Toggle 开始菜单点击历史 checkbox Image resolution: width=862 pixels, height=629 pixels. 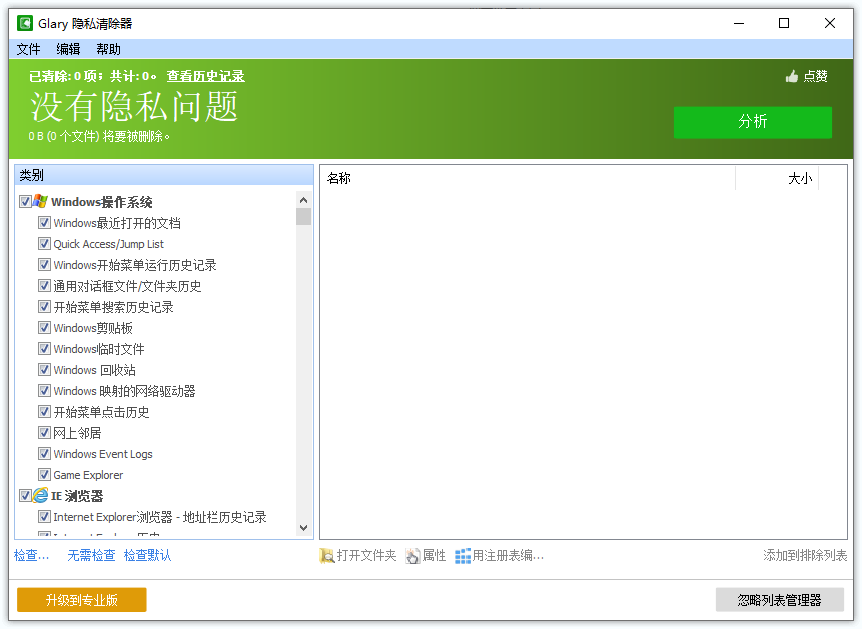pos(45,412)
